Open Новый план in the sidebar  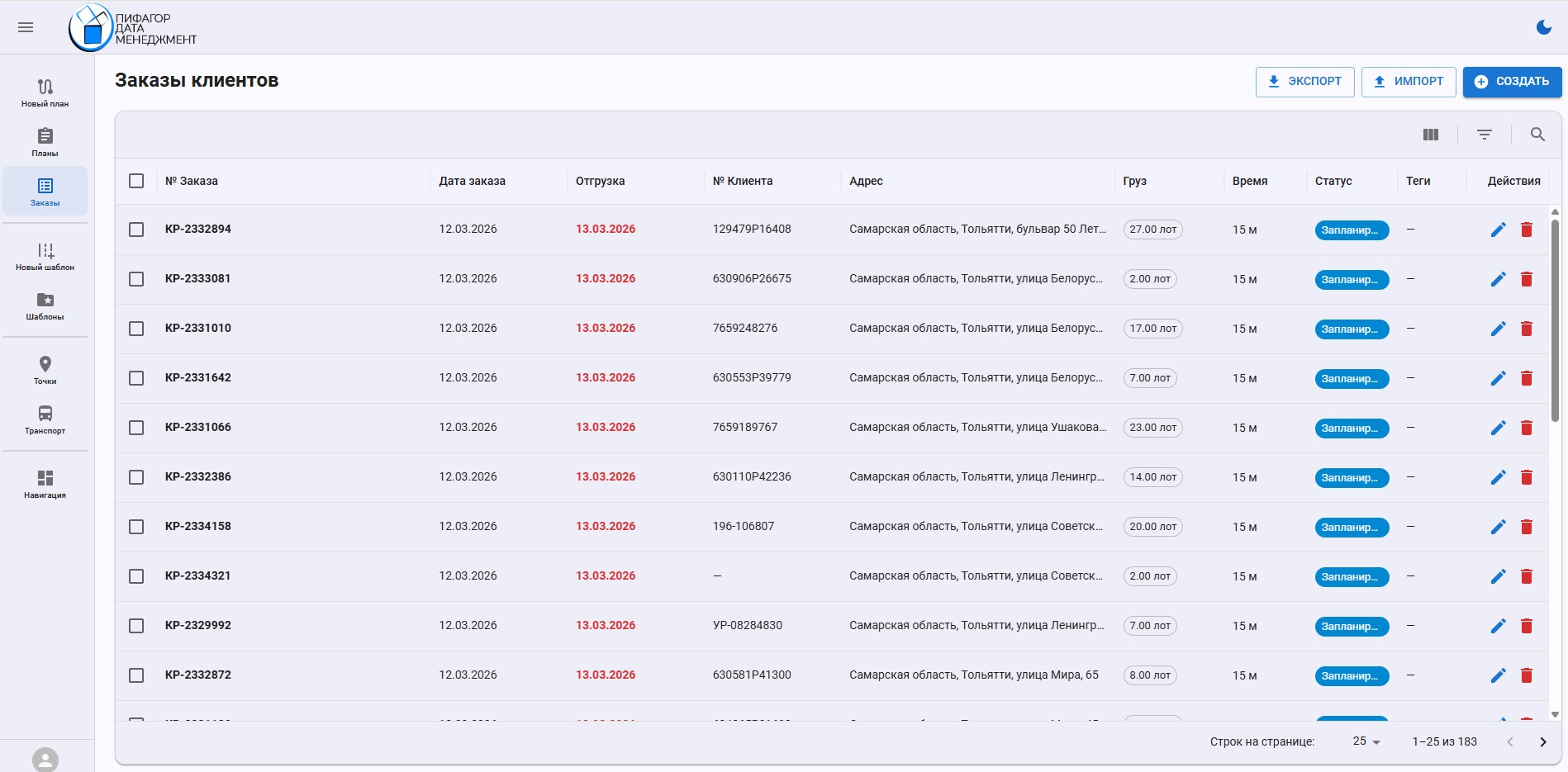(x=45, y=92)
